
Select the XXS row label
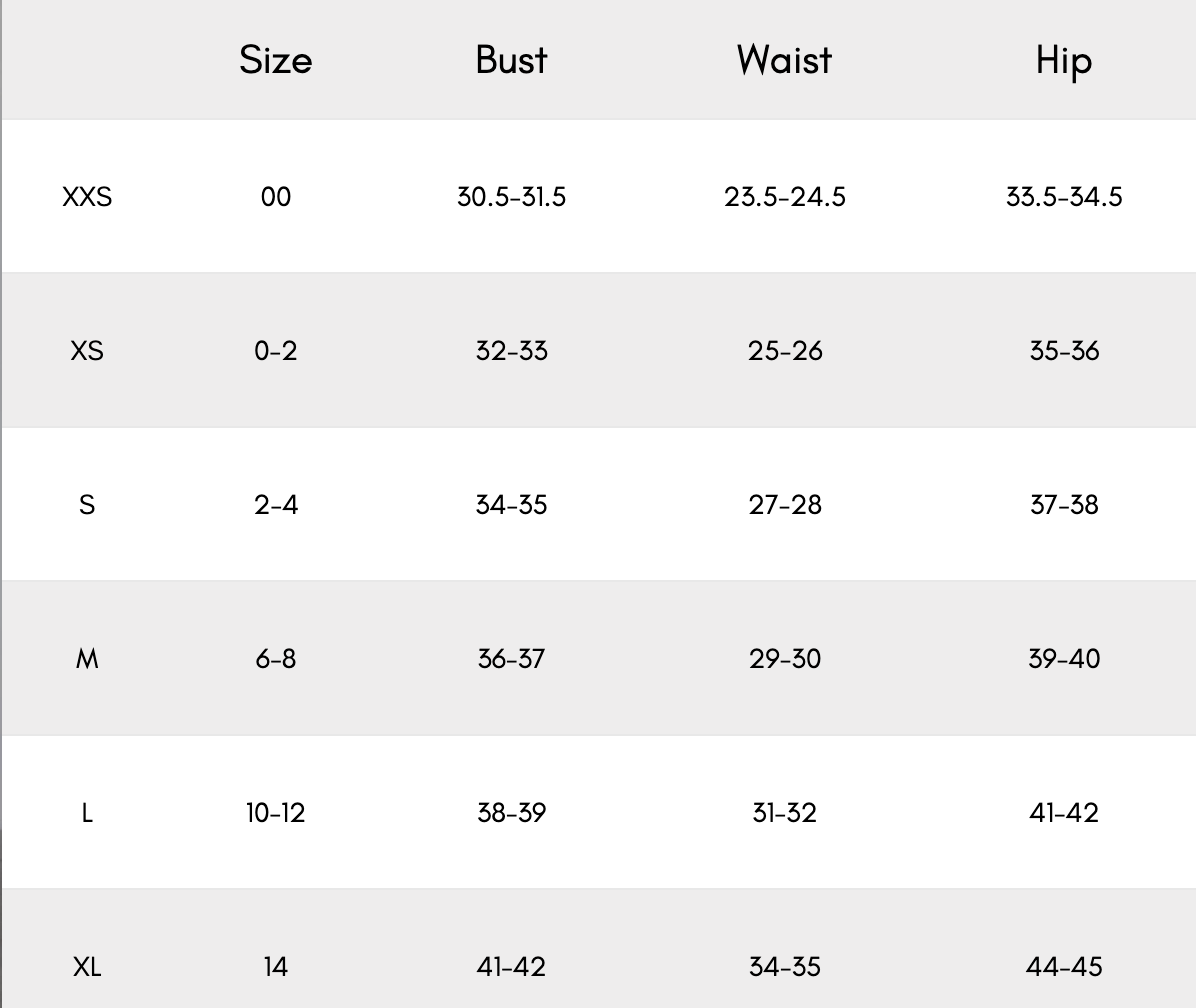(87, 197)
